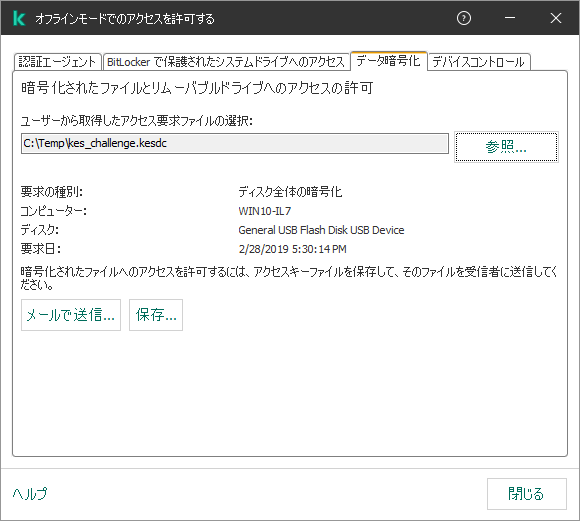
Task: Switch to the デバイスコントロール tab
Action: point(479,62)
